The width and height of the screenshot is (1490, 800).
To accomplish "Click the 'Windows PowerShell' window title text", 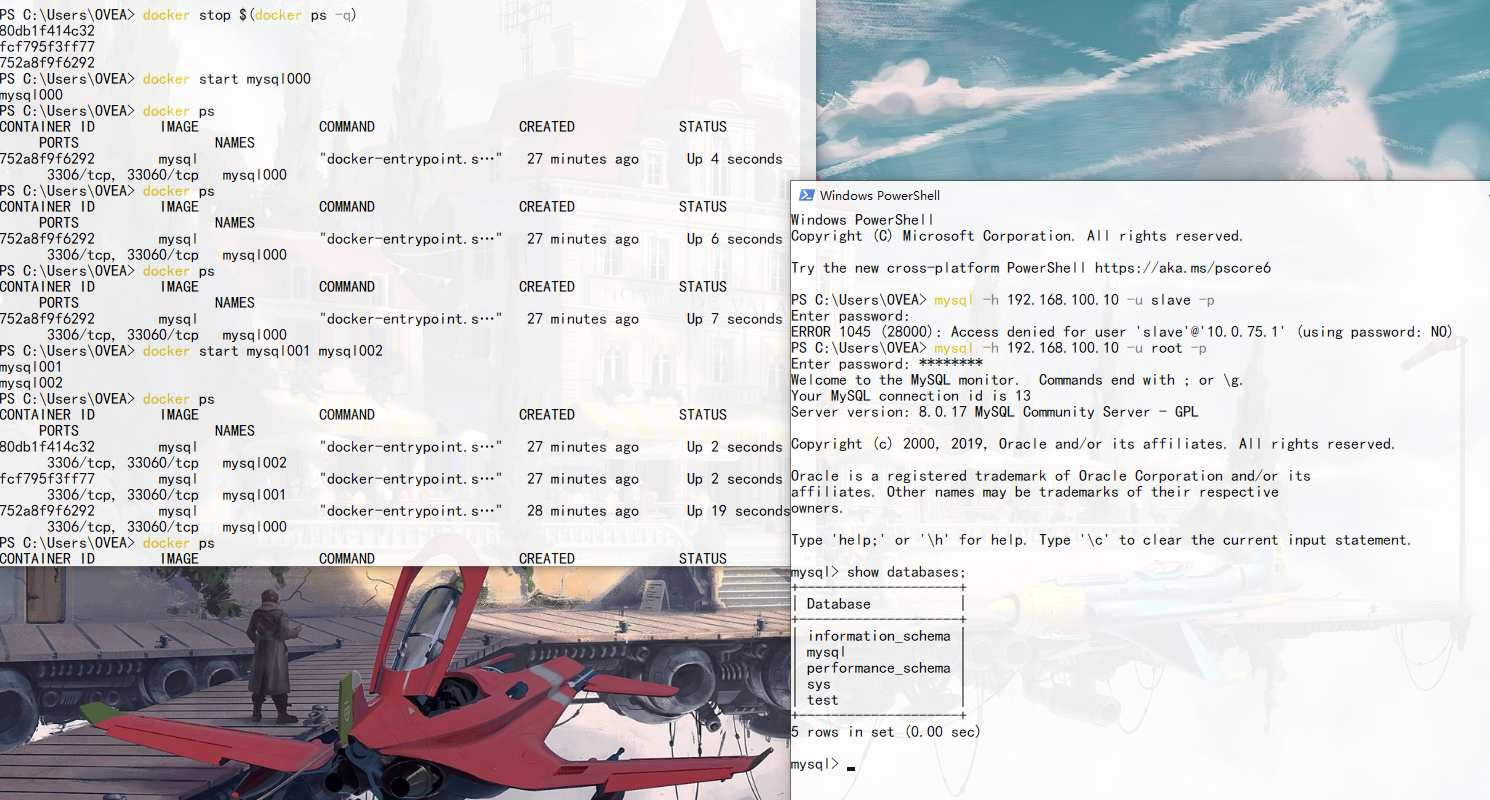I will click(880, 196).
